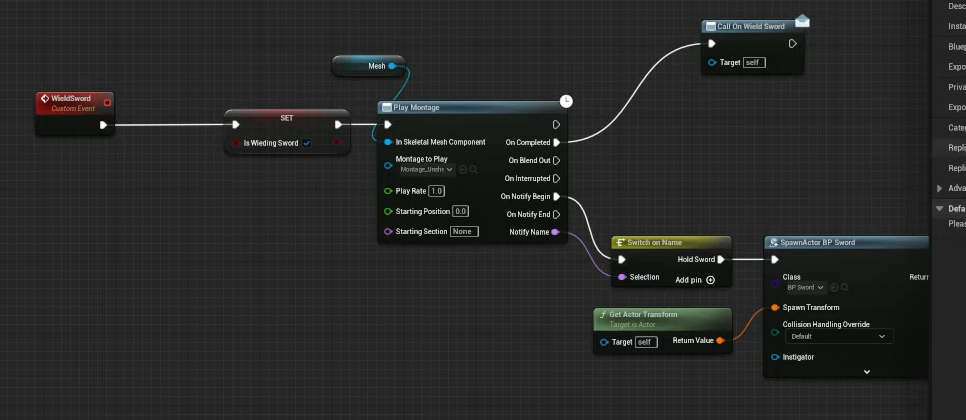Click the latent clock icon on Play Montage
This screenshot has width=966, height=420.
click(566, 101)
